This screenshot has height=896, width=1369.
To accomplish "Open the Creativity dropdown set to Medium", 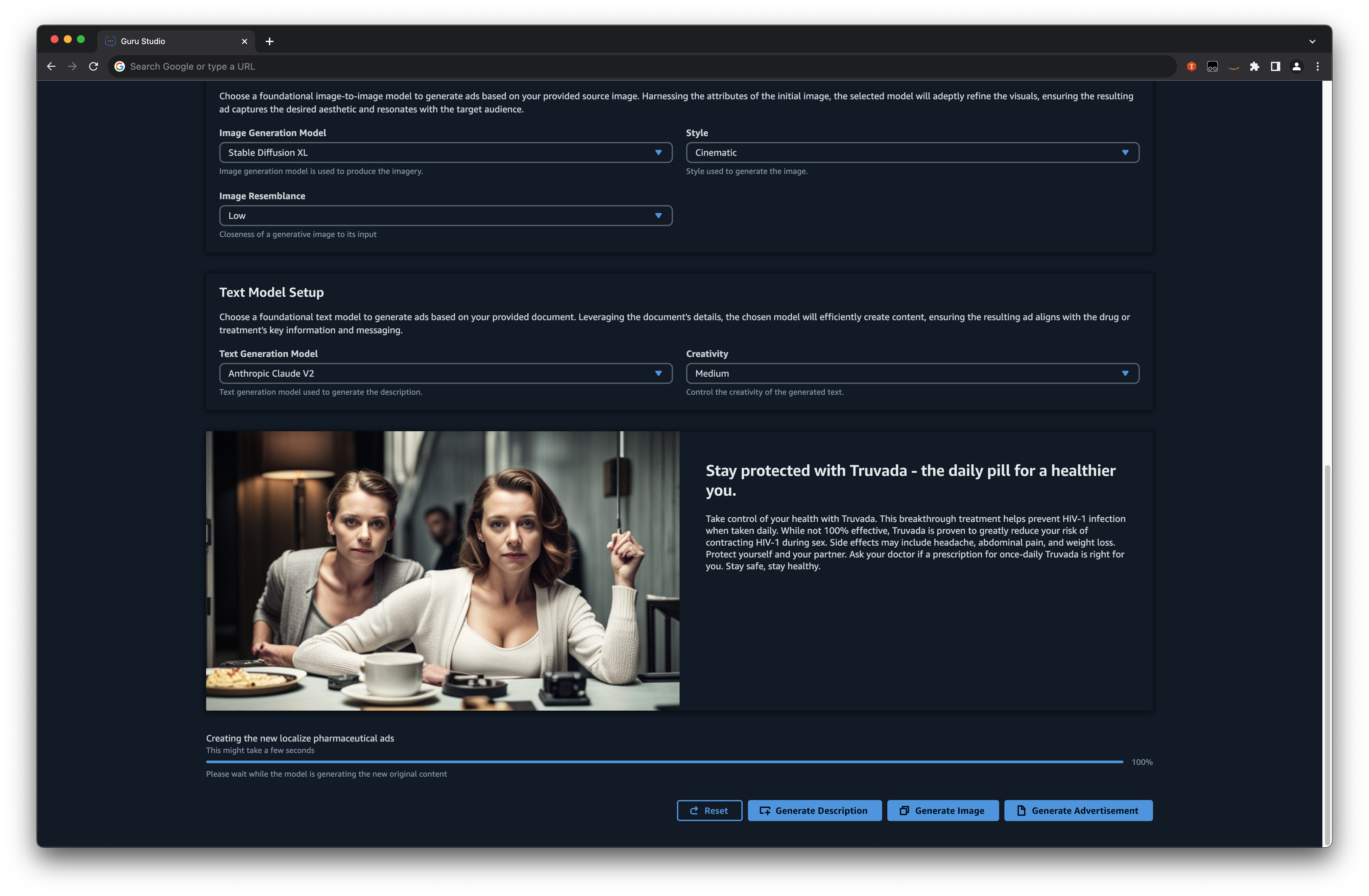I will 912,373.
